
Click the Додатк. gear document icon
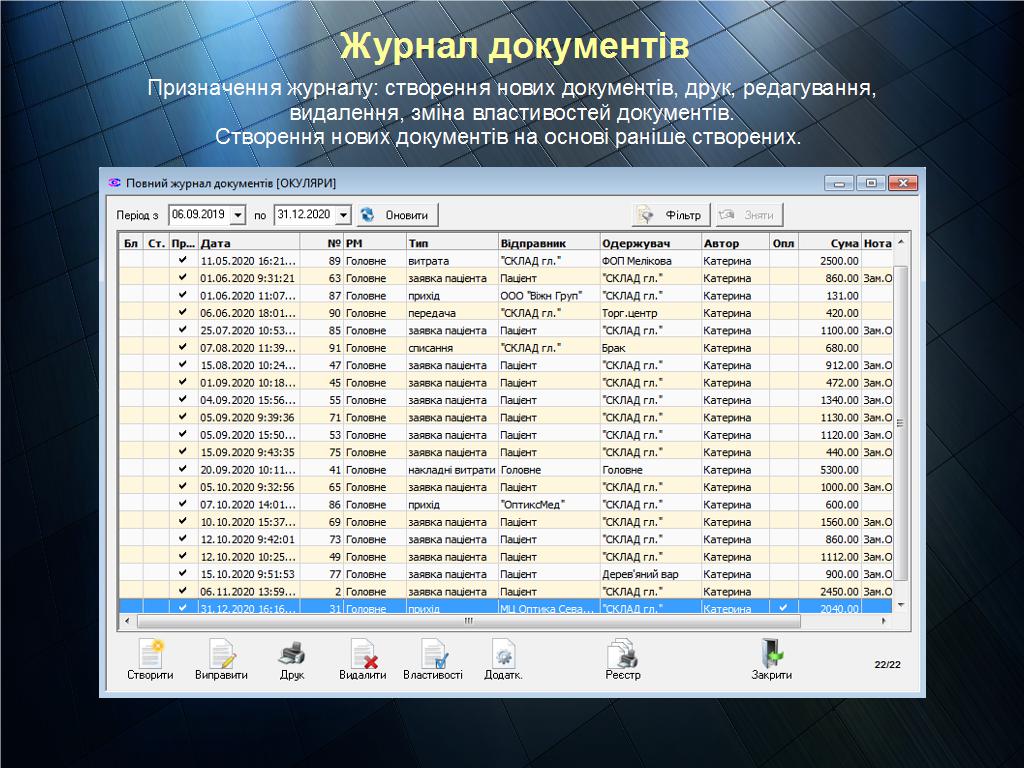(503, 654)
